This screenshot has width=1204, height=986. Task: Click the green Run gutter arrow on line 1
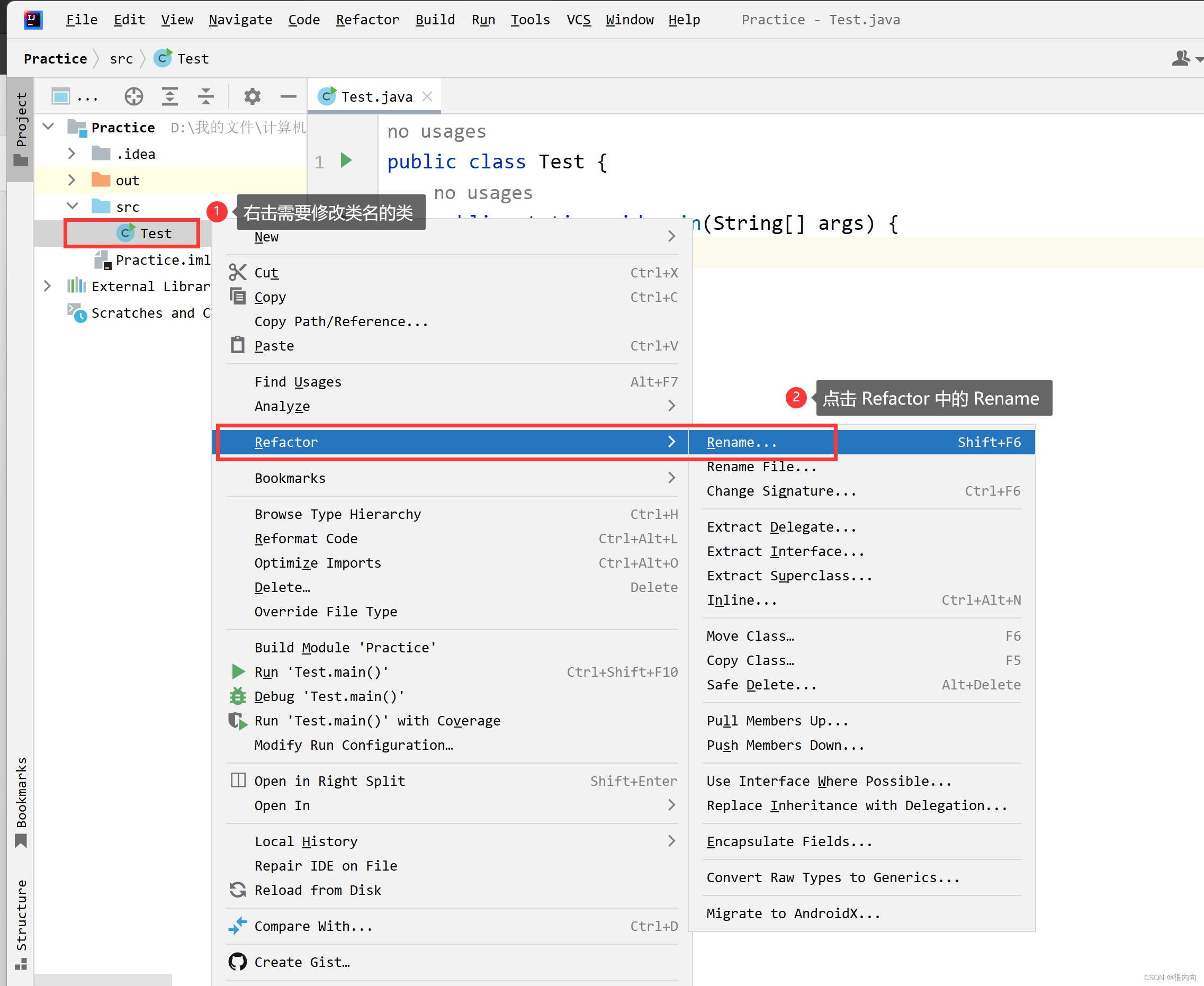point(346,160)
